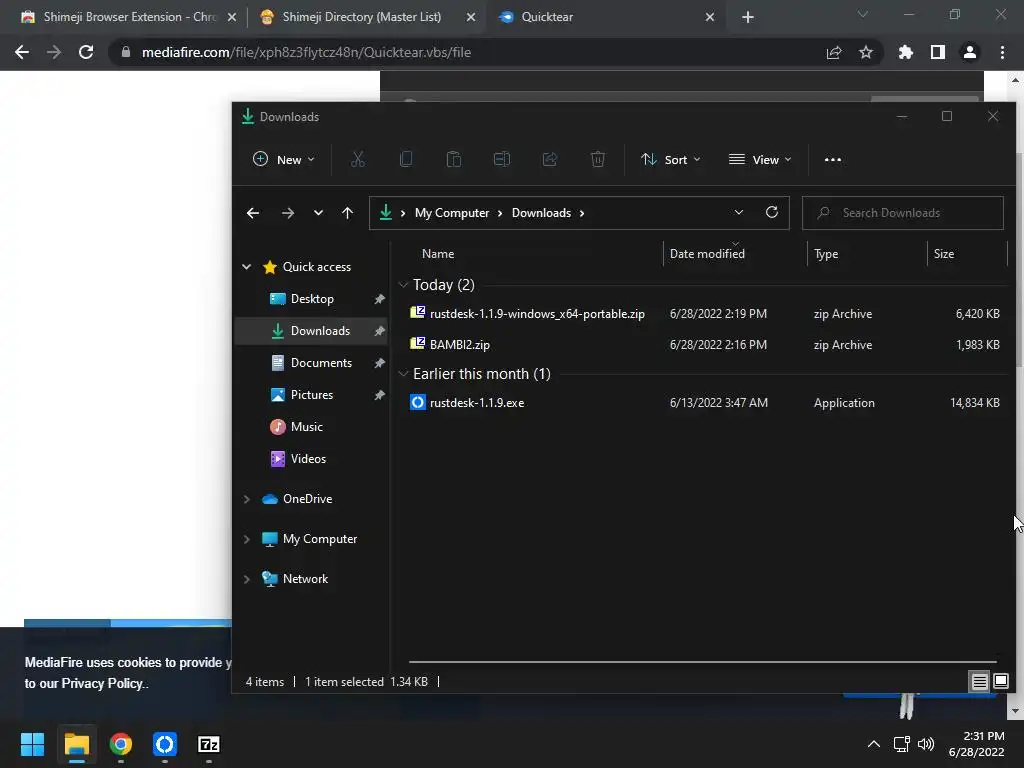Open the Windows Start menu
1024x768 pixels.
32,744
